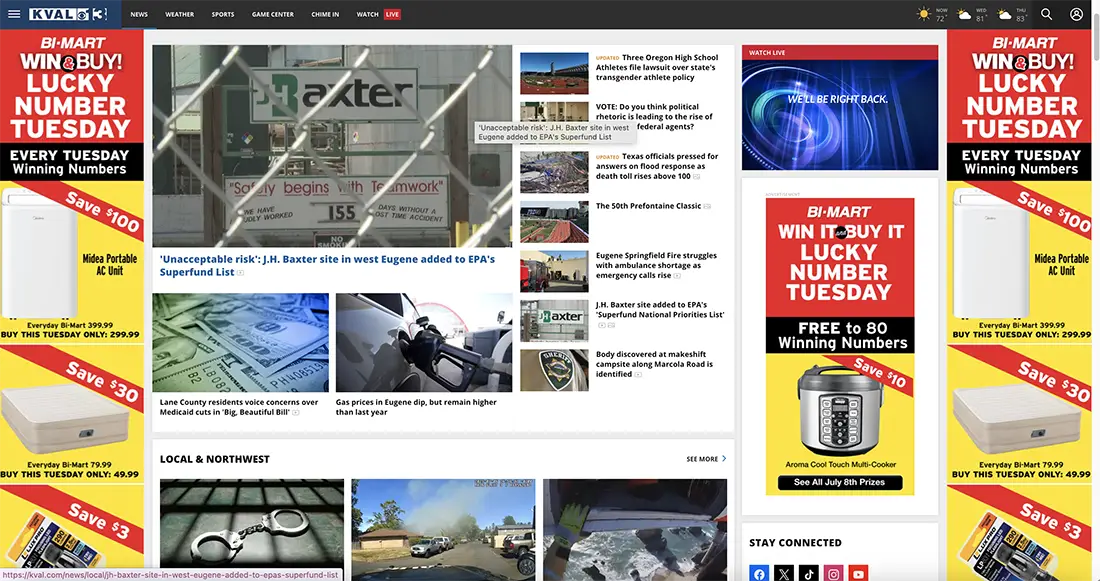Open Three Oregon High School Athletes lawsuit story

[x=657, y=67]
